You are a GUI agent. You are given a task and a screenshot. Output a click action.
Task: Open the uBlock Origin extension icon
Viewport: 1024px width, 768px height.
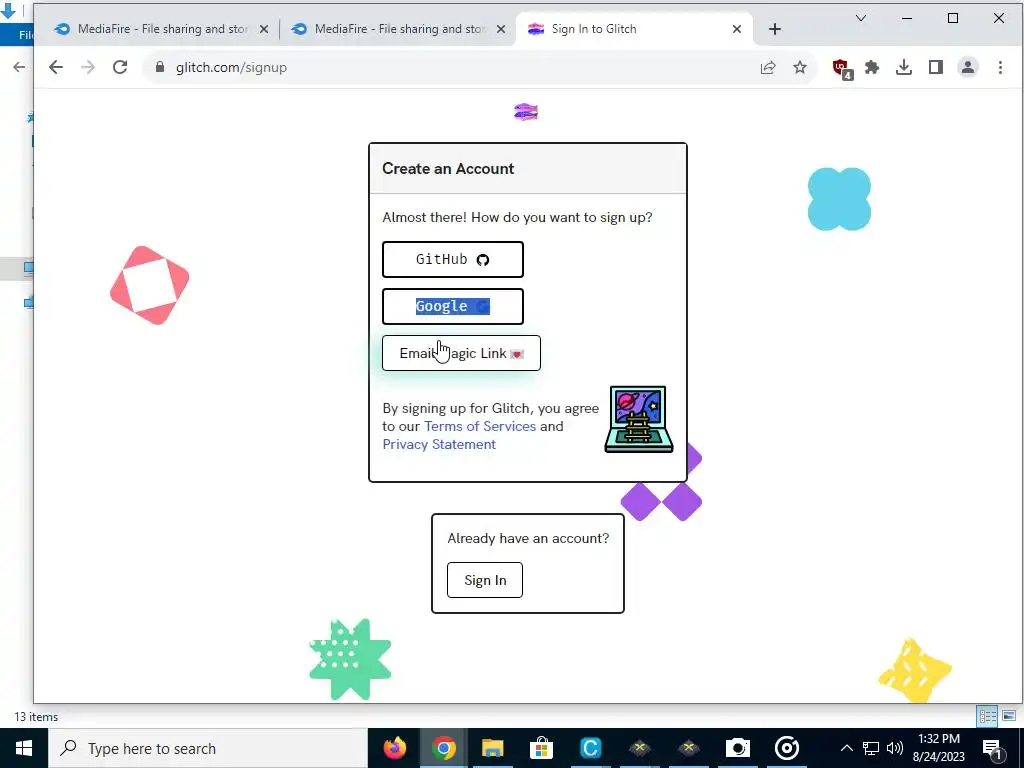tap(841, 68)
